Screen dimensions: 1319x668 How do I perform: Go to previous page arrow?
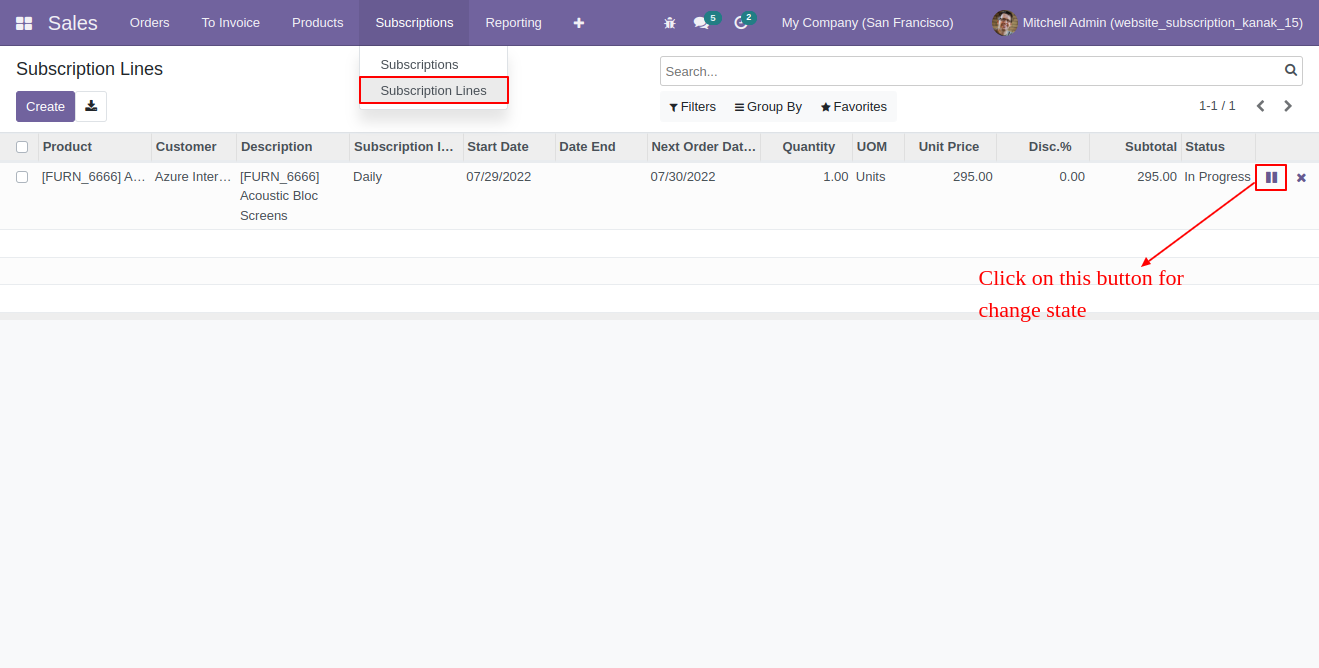pos(1260,106)
